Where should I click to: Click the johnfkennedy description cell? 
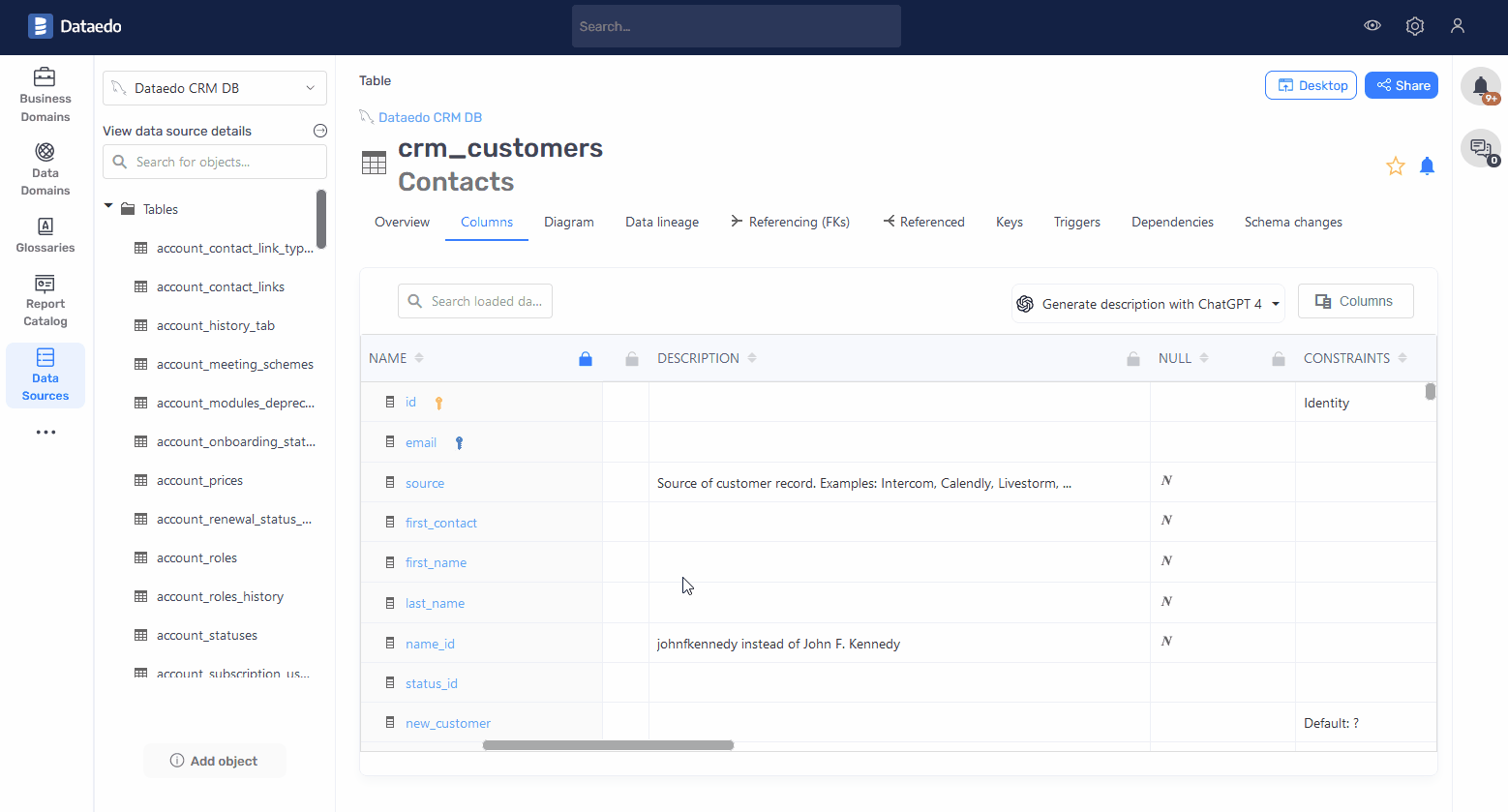click(x=899, y=644)
